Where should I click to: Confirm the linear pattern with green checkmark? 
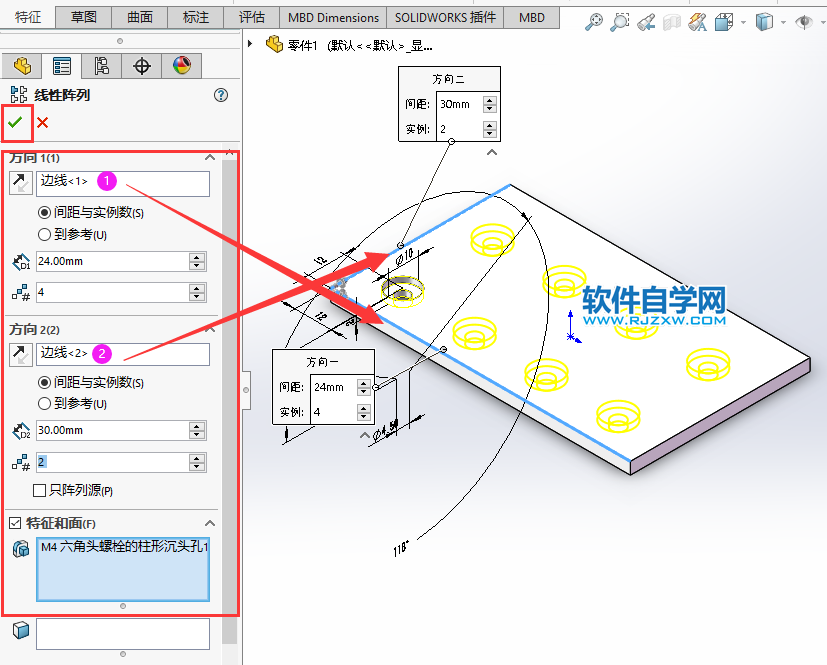pos(17,122)
